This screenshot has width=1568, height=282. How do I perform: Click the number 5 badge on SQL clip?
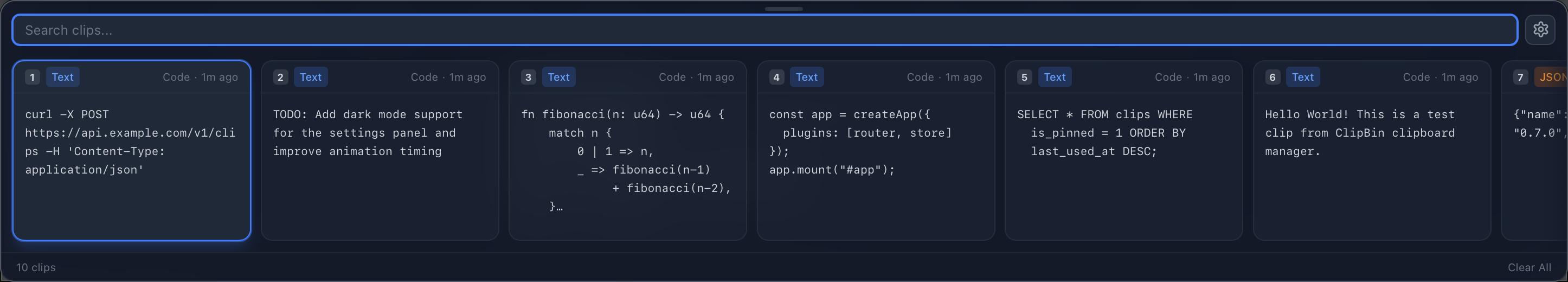tap(1024, 78)
